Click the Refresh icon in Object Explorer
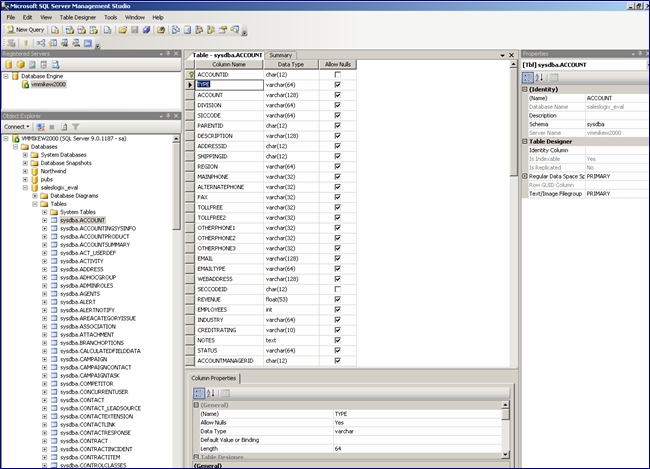This screenshot has width=650, height=469. (x=64, y=127)
